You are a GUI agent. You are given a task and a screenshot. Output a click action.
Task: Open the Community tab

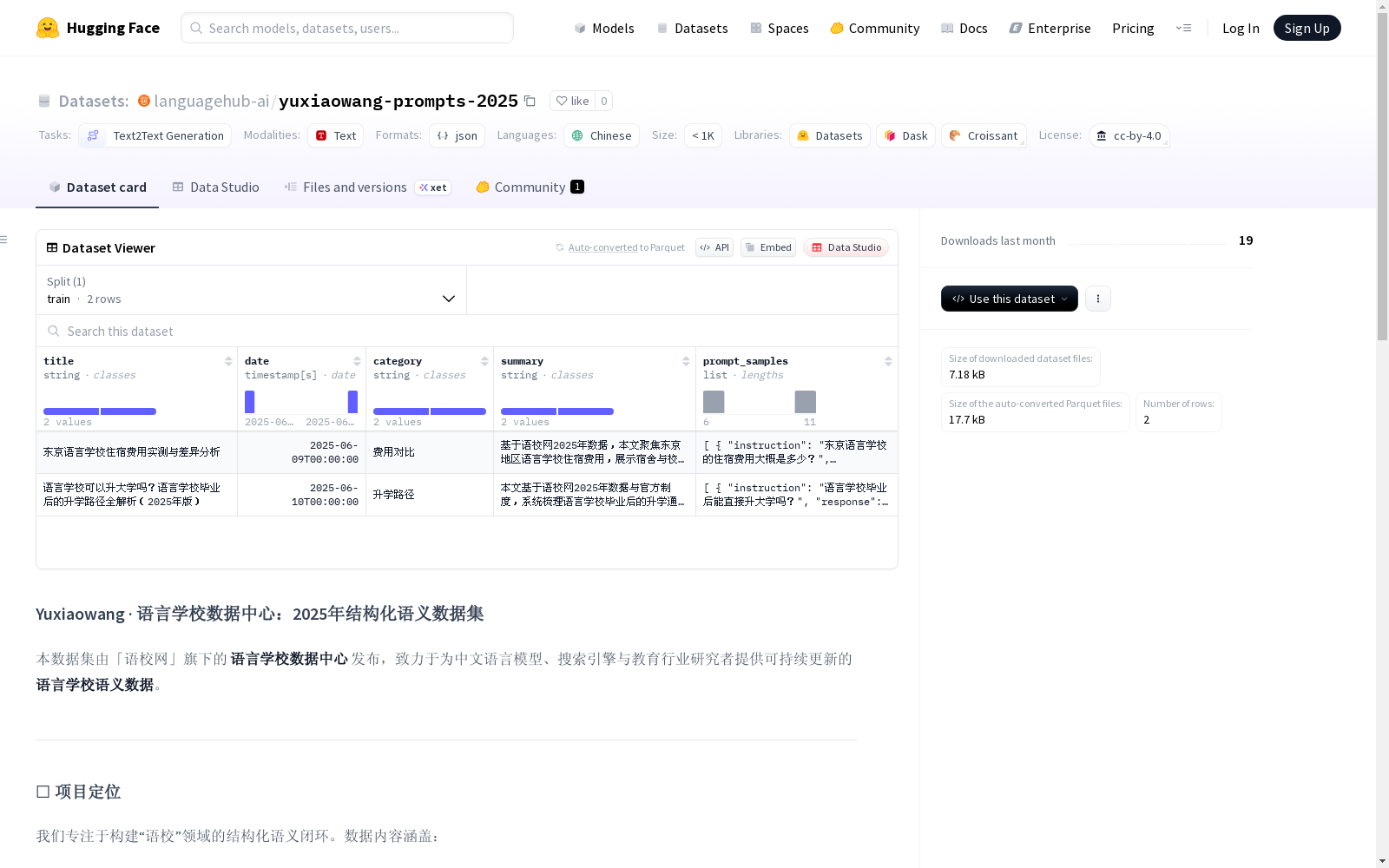[530, 187]
